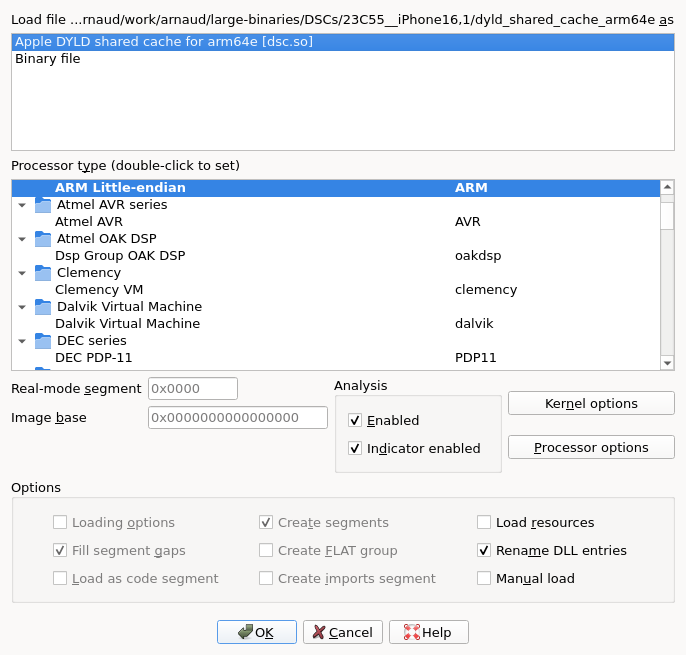This screenshot has height=655, width=686.
Task: Select Dalvik Virtual Machine processor entry with dalvik ID
Action: (x=336, y=324)
